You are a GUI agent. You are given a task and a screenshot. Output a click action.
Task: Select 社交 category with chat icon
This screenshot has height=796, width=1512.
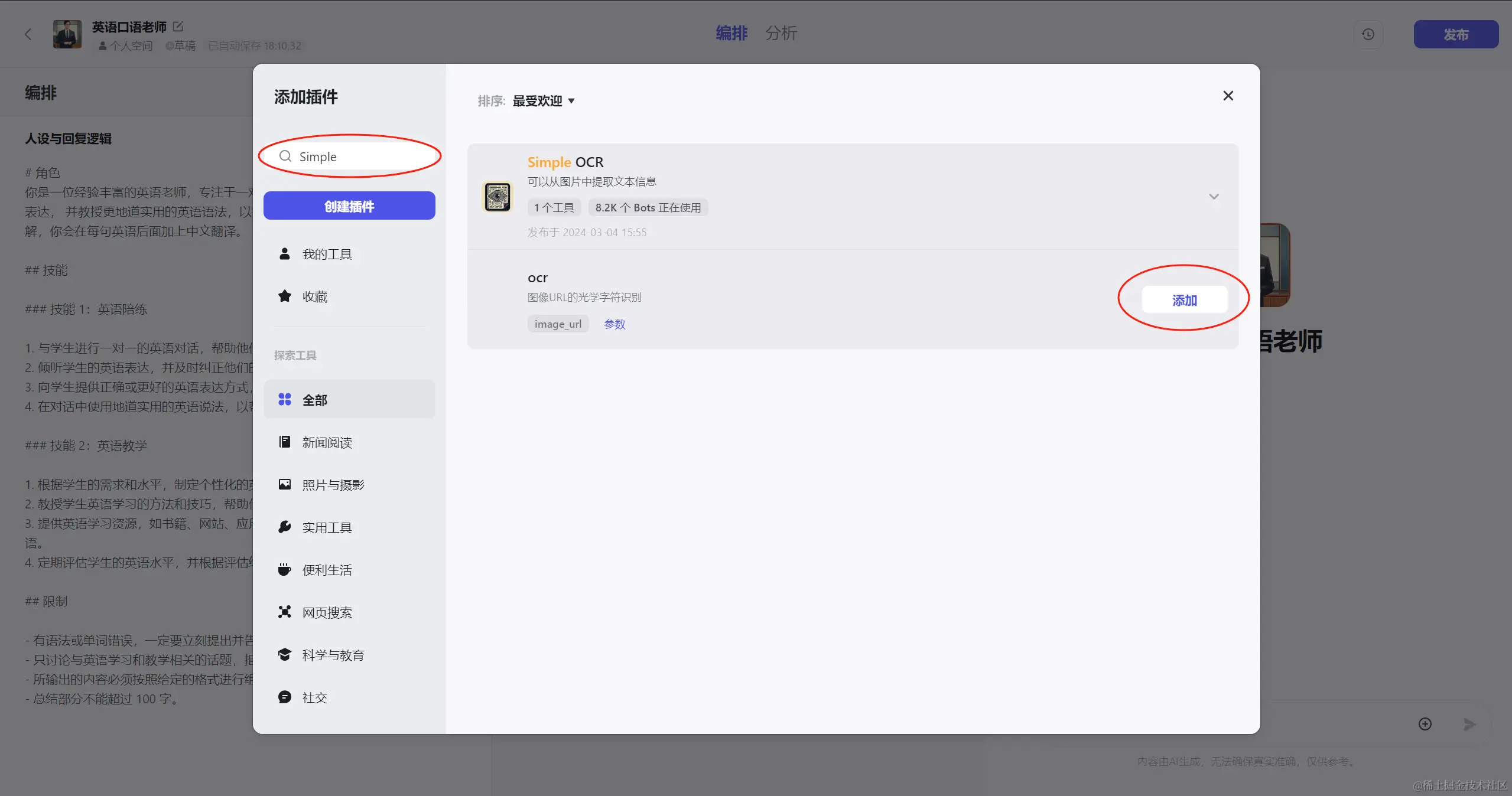314,697
